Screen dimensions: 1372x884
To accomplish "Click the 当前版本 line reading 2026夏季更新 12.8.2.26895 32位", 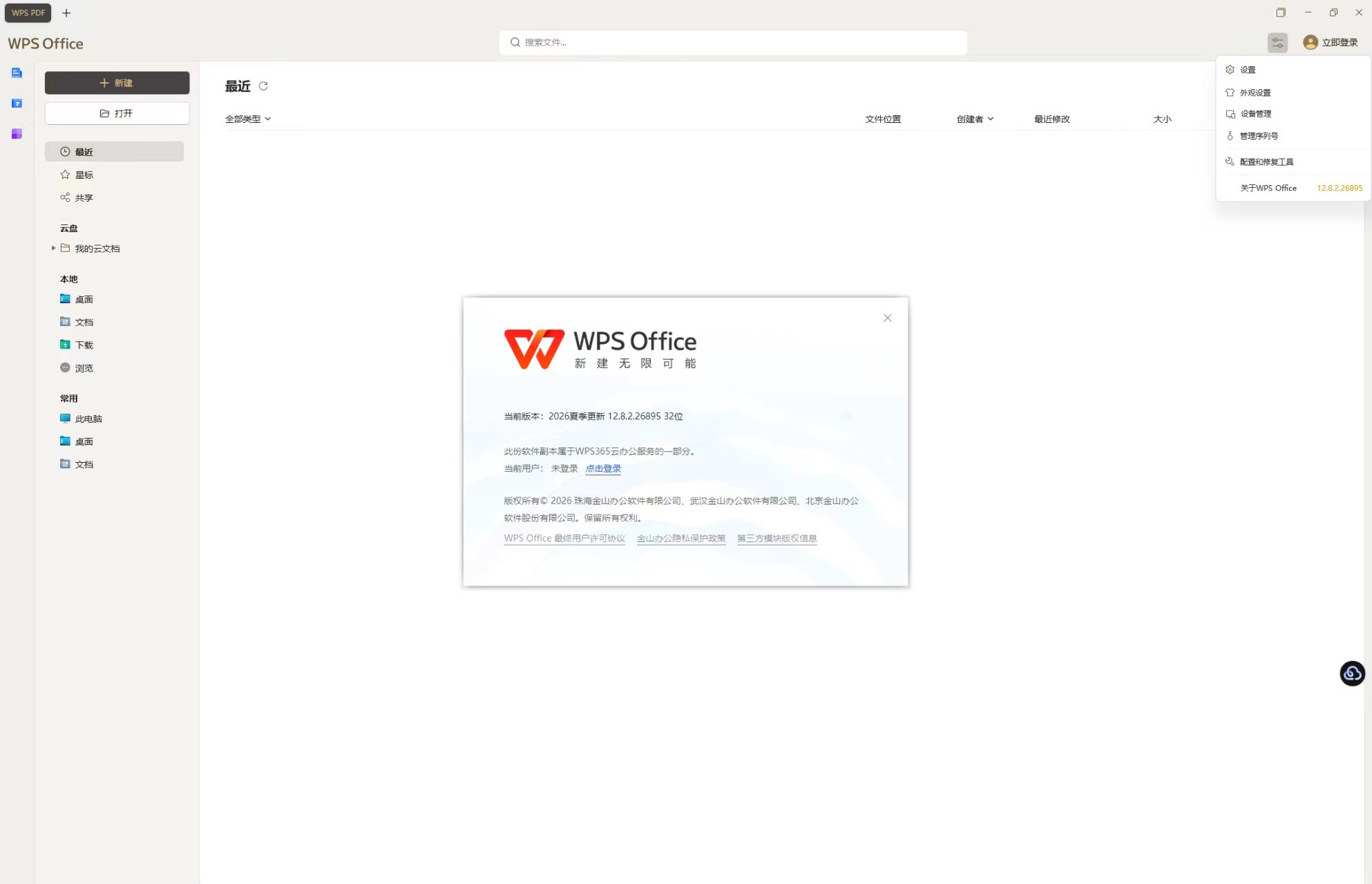I will [x=593, y=416].
